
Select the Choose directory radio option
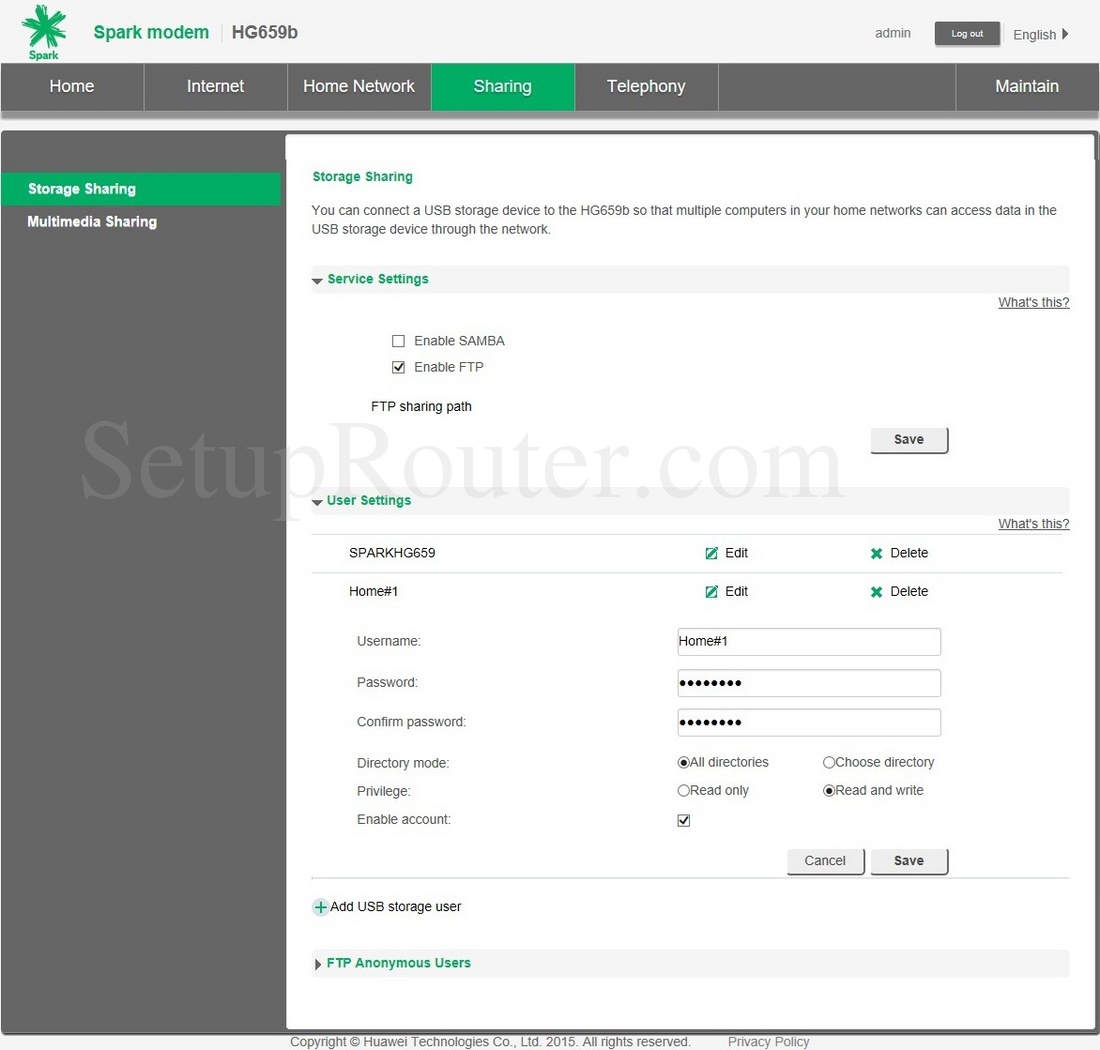coord(829,762)
